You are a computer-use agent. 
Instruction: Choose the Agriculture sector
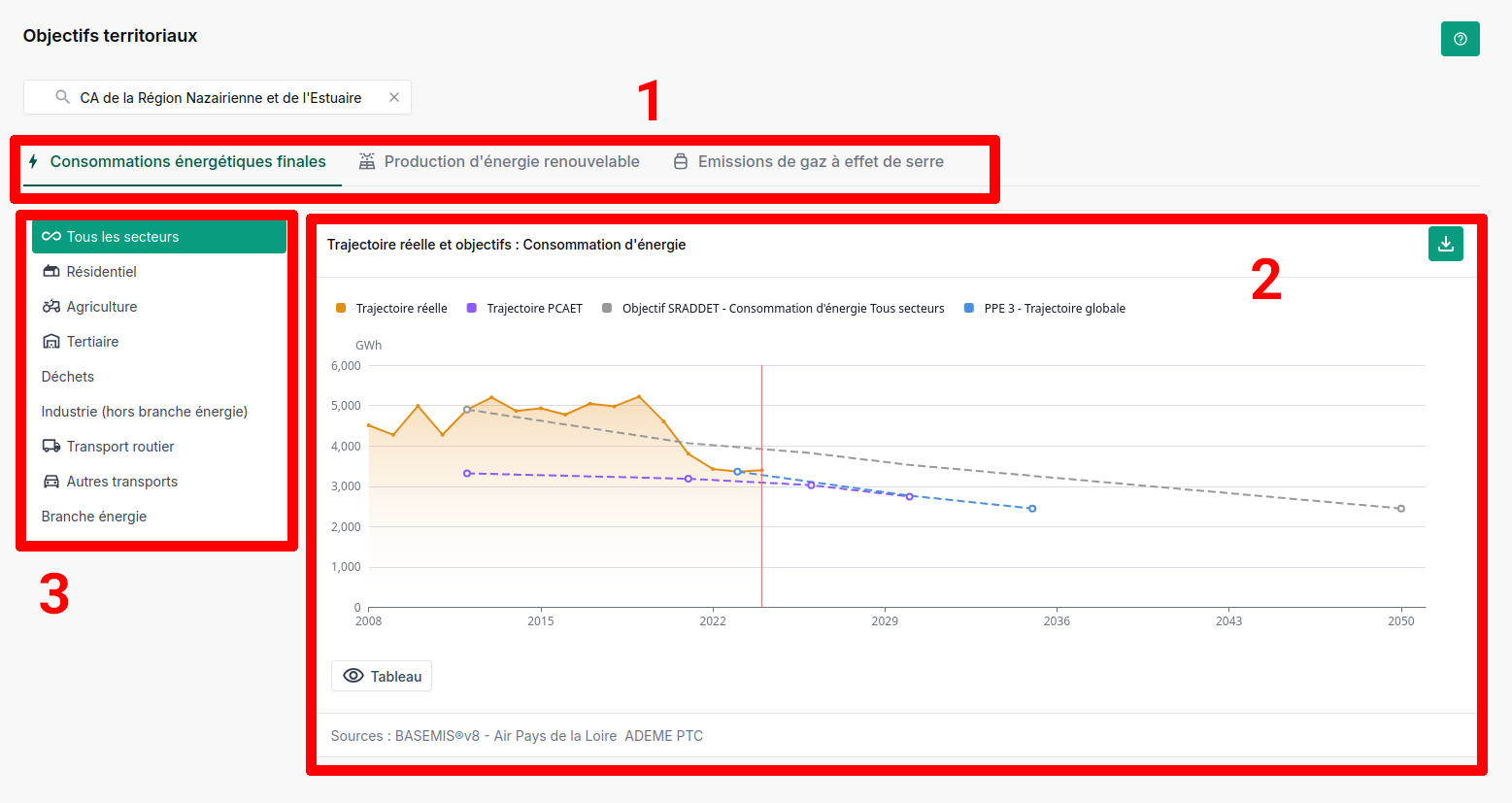click(159, 306)
